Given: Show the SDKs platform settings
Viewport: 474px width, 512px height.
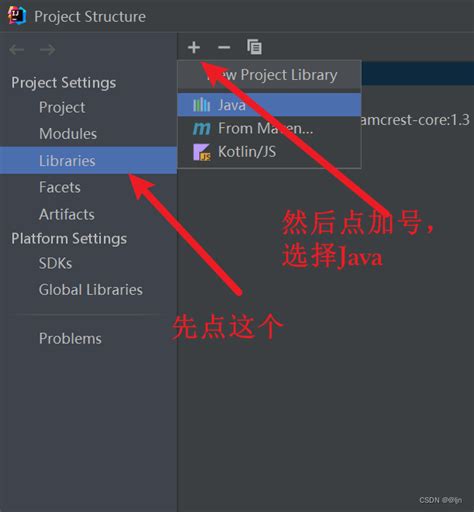Looking at the screenshot, I should point(55,263).
